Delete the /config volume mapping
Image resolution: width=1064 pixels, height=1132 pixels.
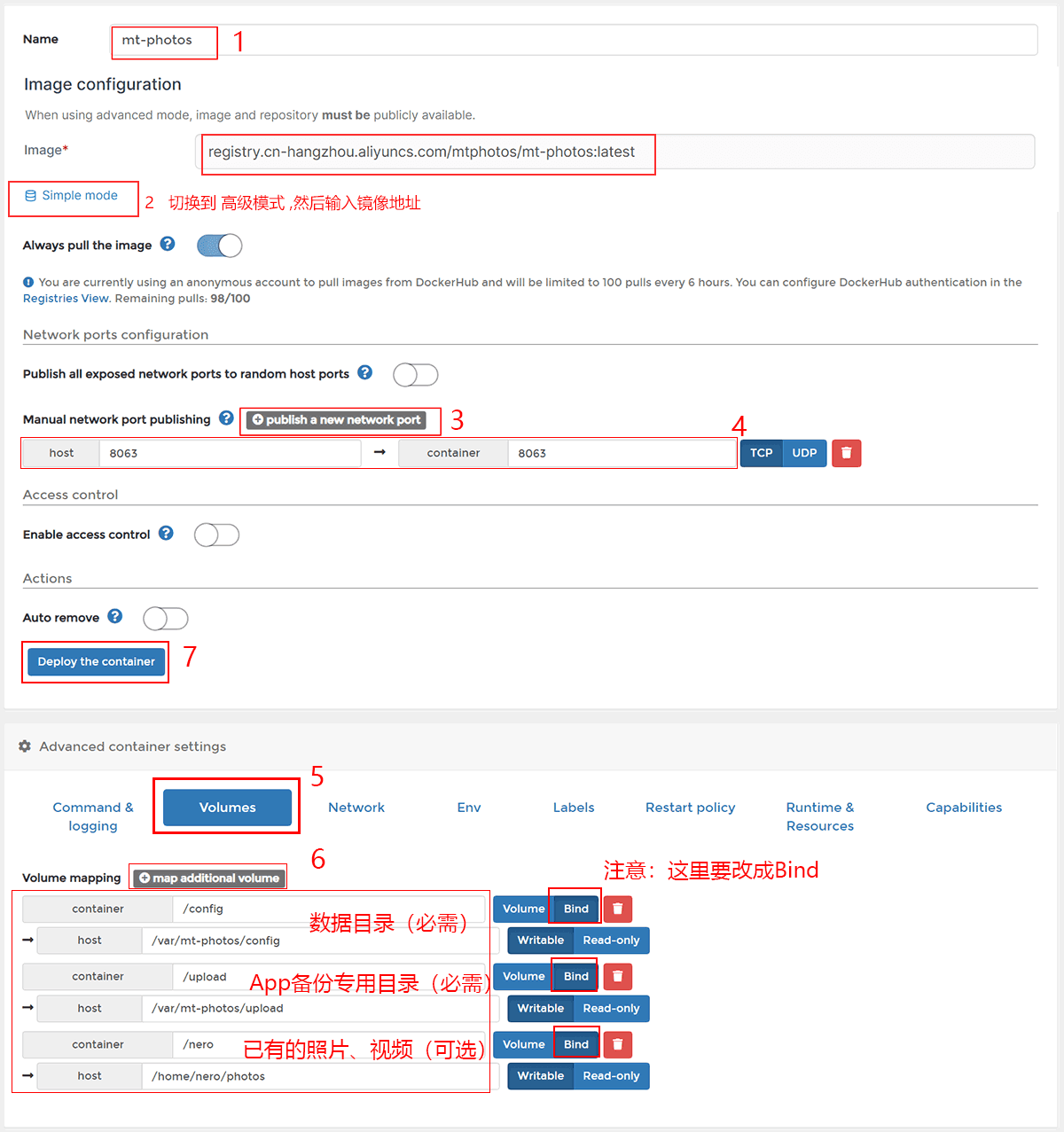pyautogui.click(x=618, y=909)
